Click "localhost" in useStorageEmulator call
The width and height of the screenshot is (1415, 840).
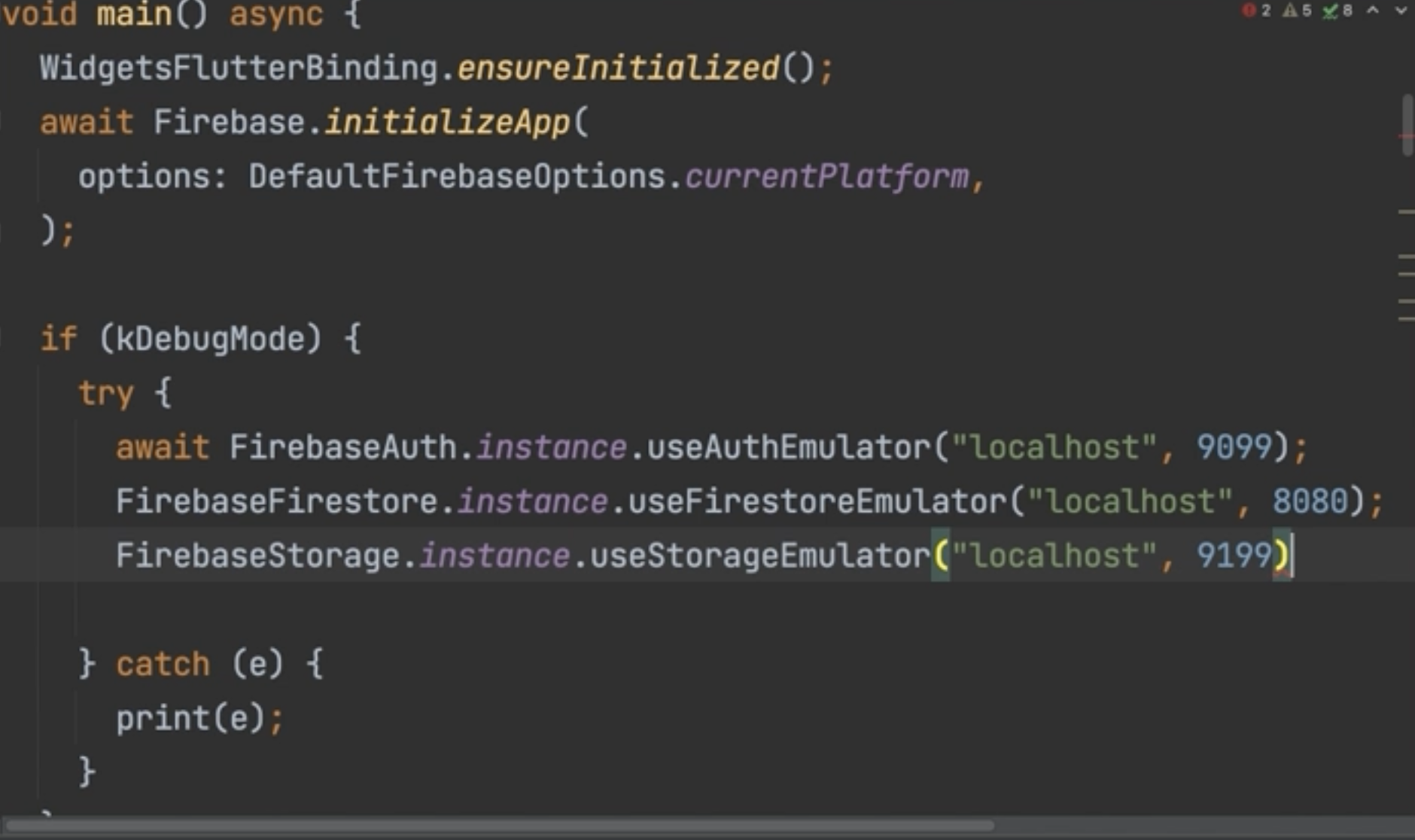tap(1054, 556)
